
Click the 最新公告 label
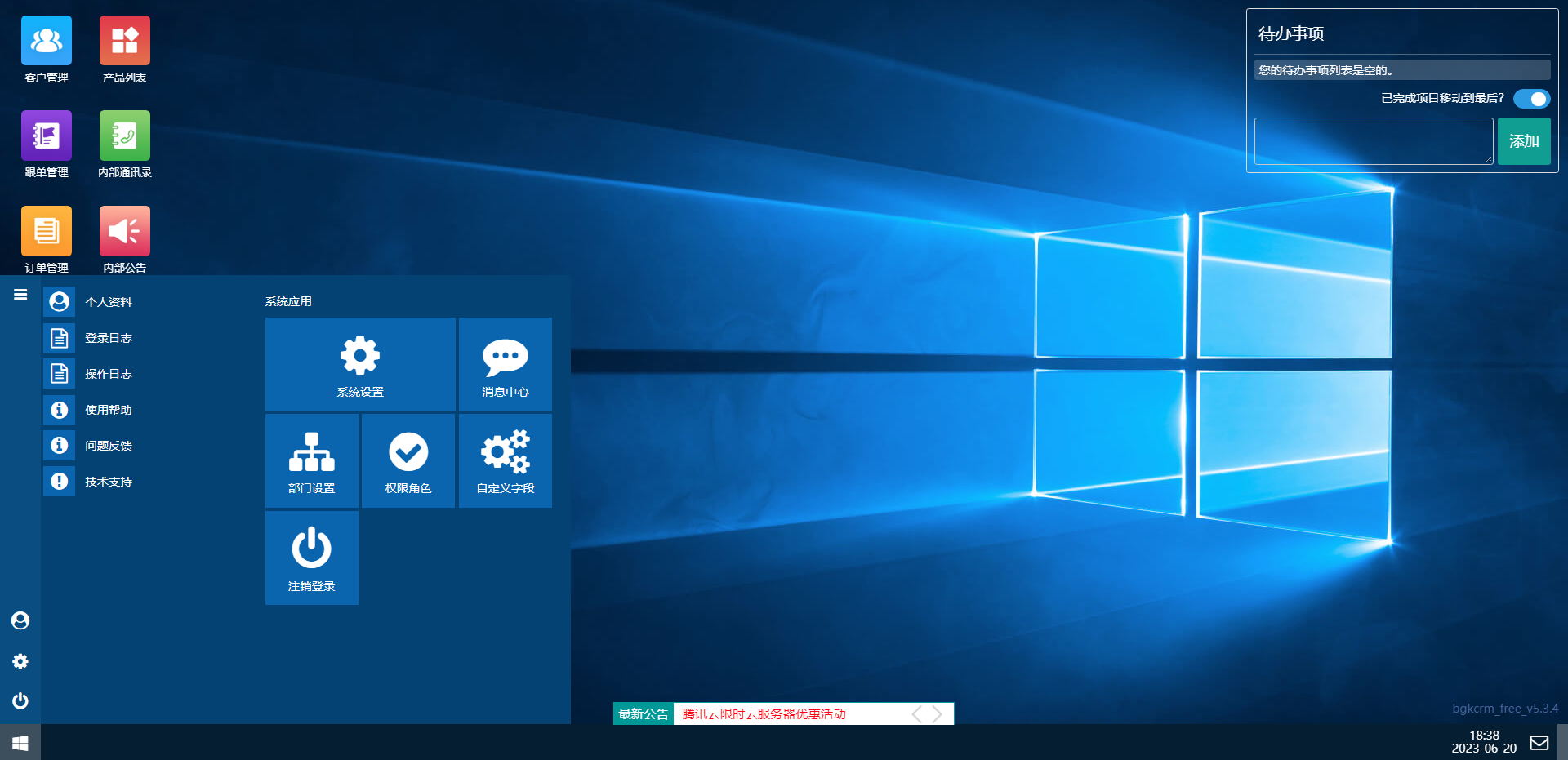pos(644,714)
